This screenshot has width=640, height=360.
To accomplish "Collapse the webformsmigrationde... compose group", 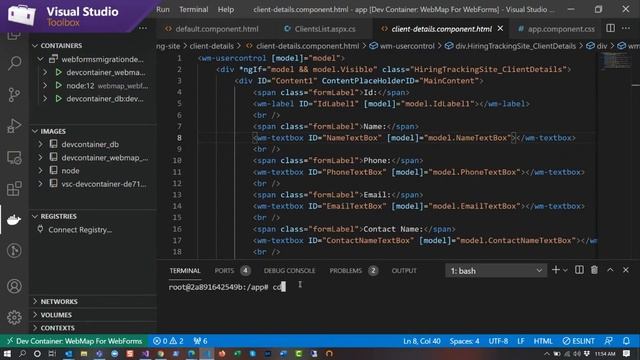I will point(40,59).
